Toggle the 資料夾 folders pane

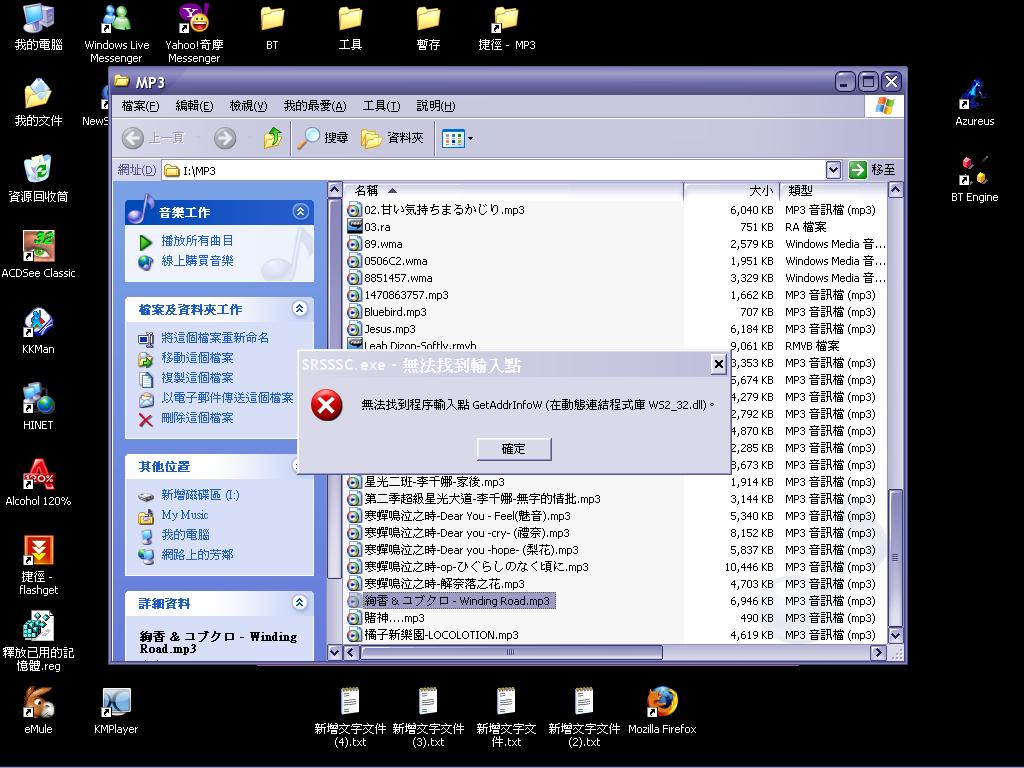pos(392,138)
